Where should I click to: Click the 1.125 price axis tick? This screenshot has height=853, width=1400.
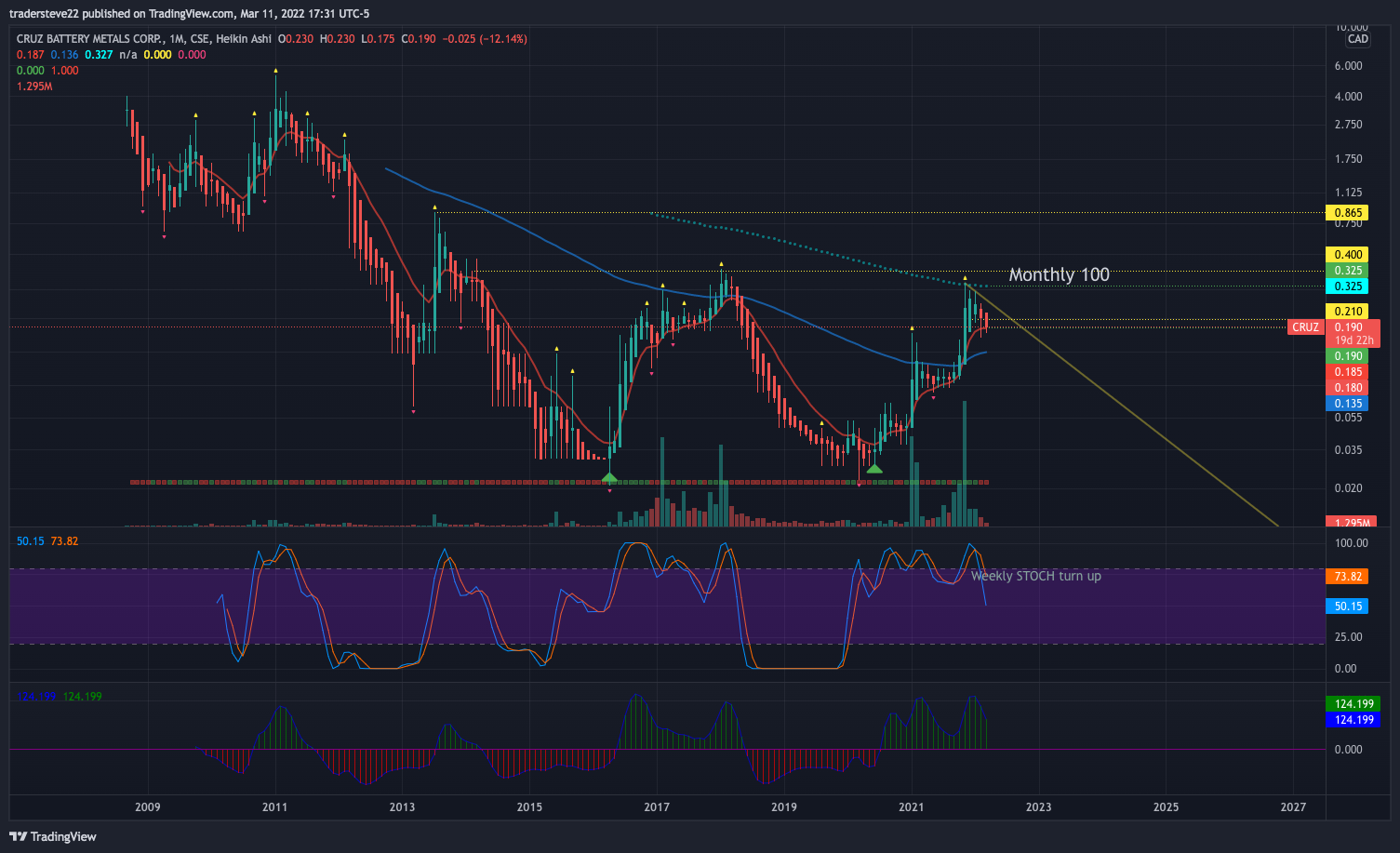tap(1348, 193)
